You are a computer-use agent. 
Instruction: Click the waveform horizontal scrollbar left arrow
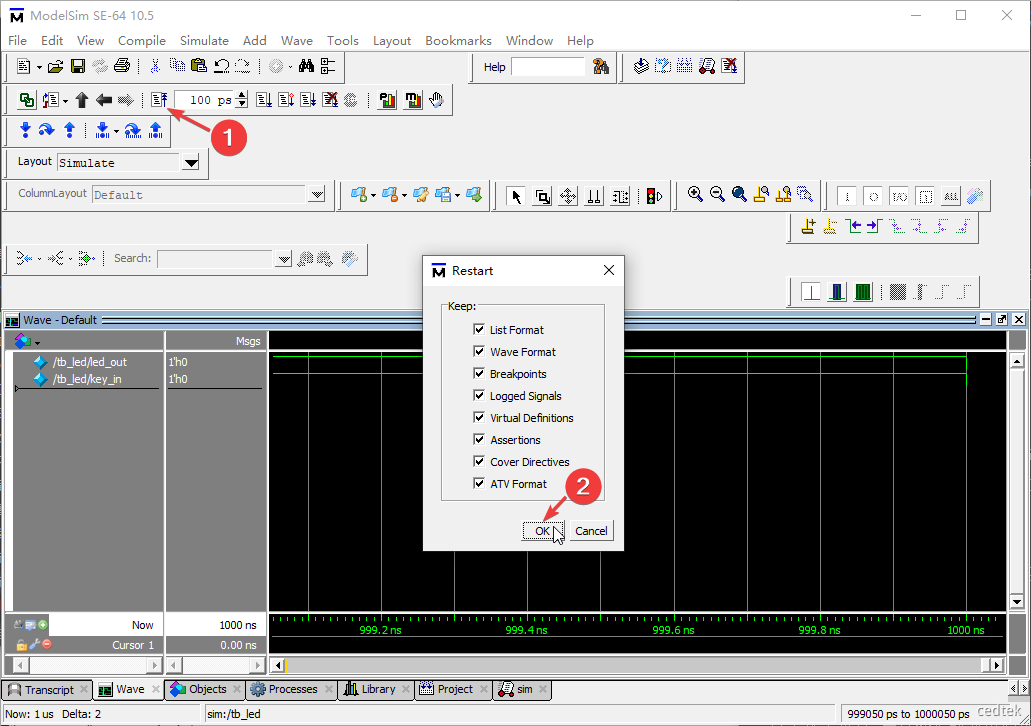click(x=277, y=665)
